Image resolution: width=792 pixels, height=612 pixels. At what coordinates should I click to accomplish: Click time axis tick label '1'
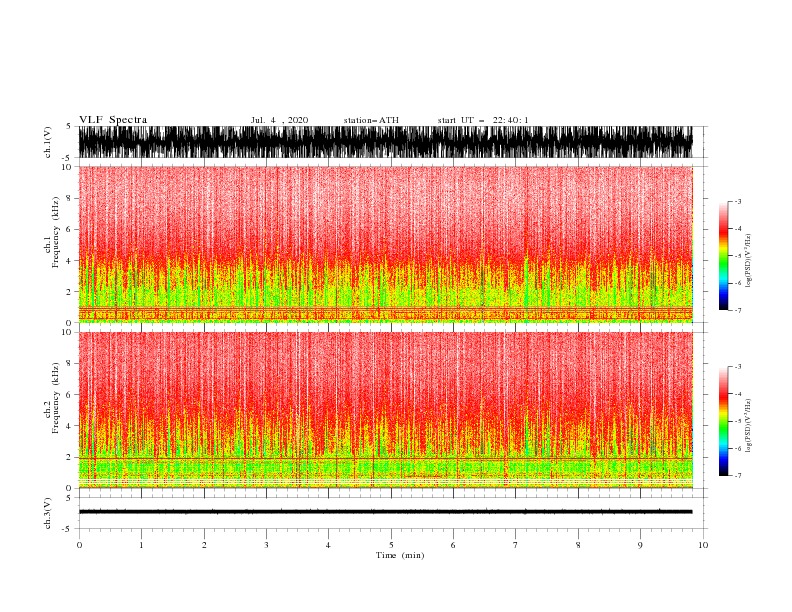click(x=141, y=545)
